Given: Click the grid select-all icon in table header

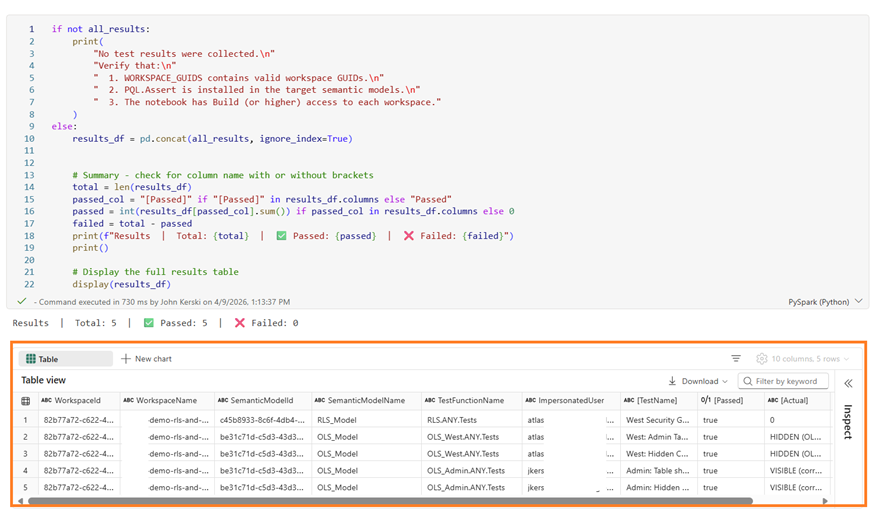Looking at the screenshot, I should [x=26, y=401].
